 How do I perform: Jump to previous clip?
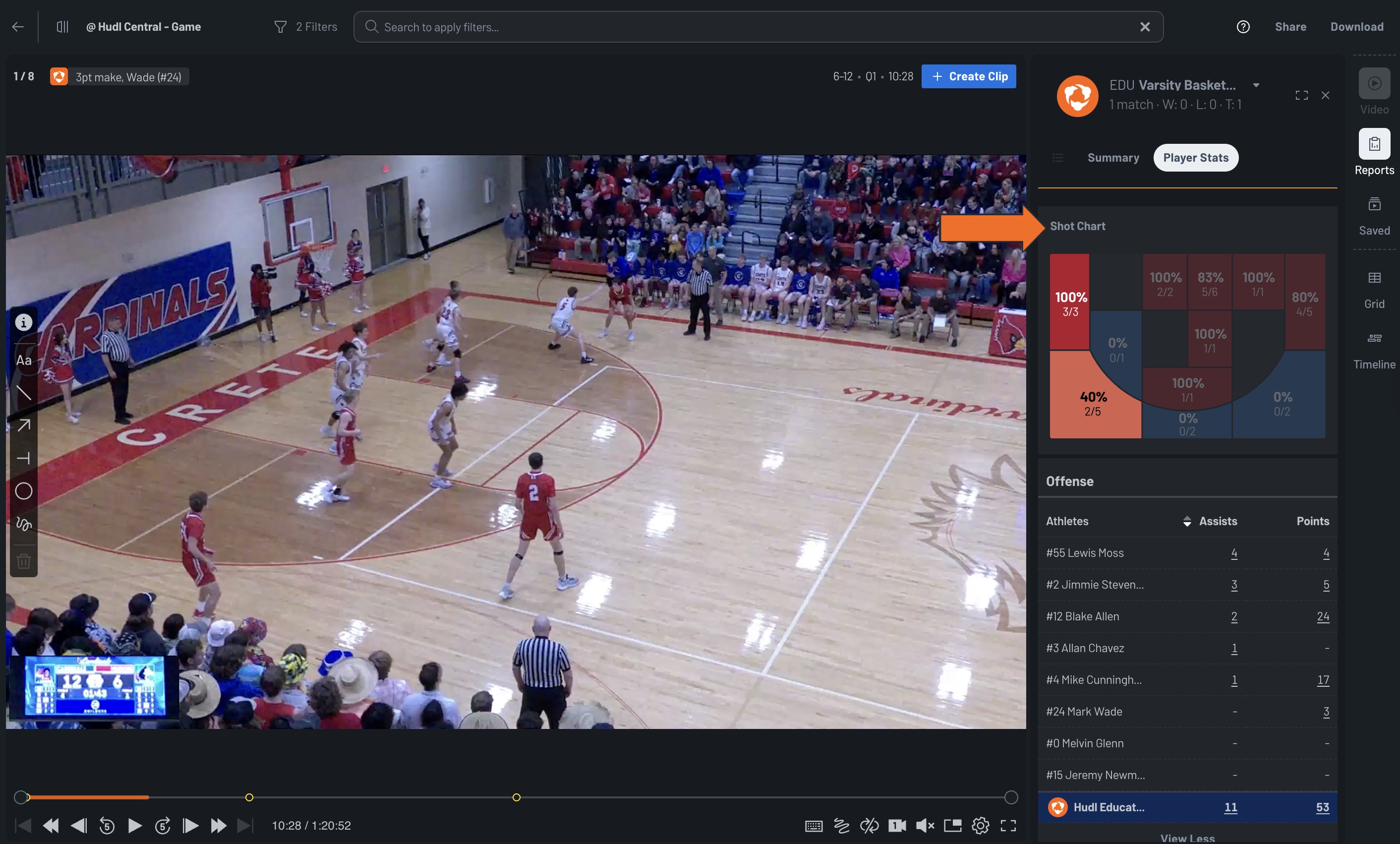[x=23, y=825]
